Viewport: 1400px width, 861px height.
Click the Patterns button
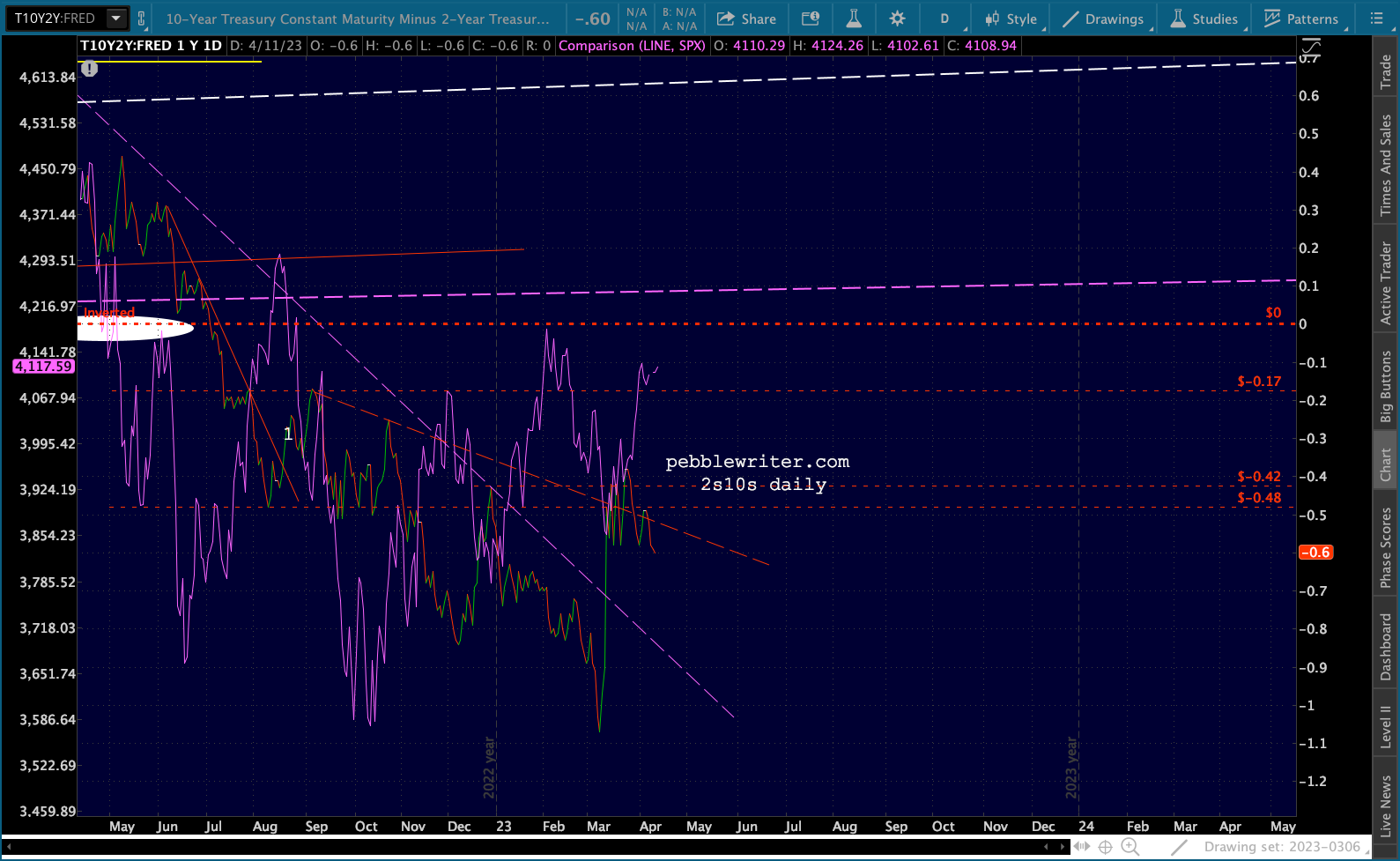1301,19
